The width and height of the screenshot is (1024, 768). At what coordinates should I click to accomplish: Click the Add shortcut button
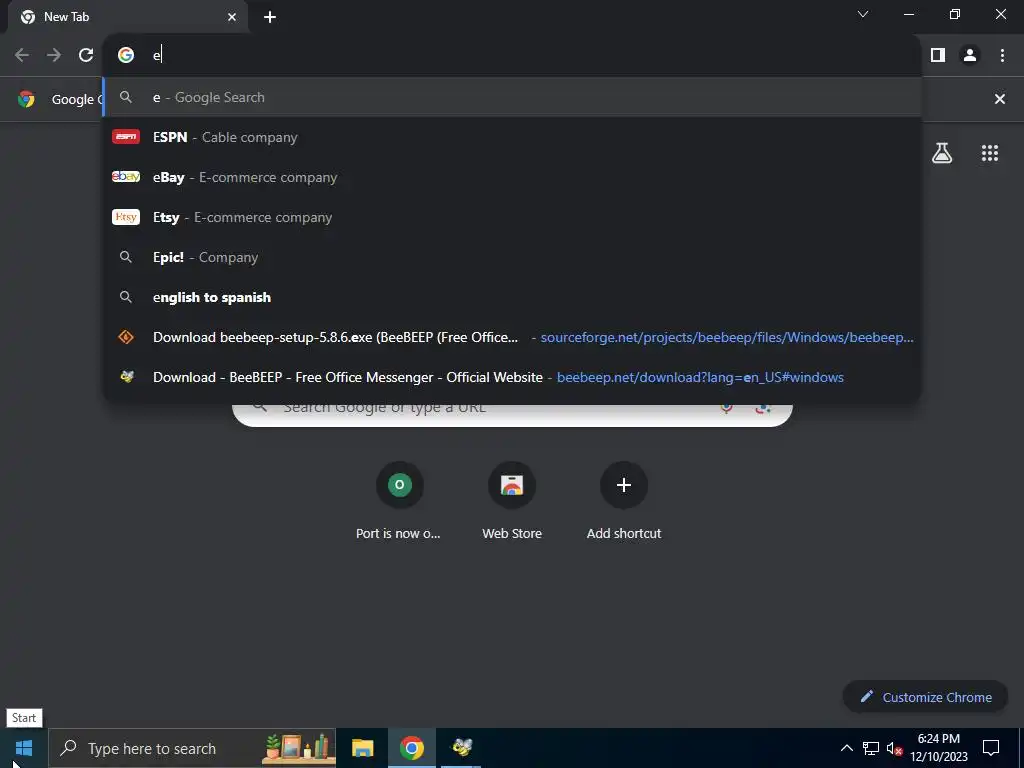624,502
